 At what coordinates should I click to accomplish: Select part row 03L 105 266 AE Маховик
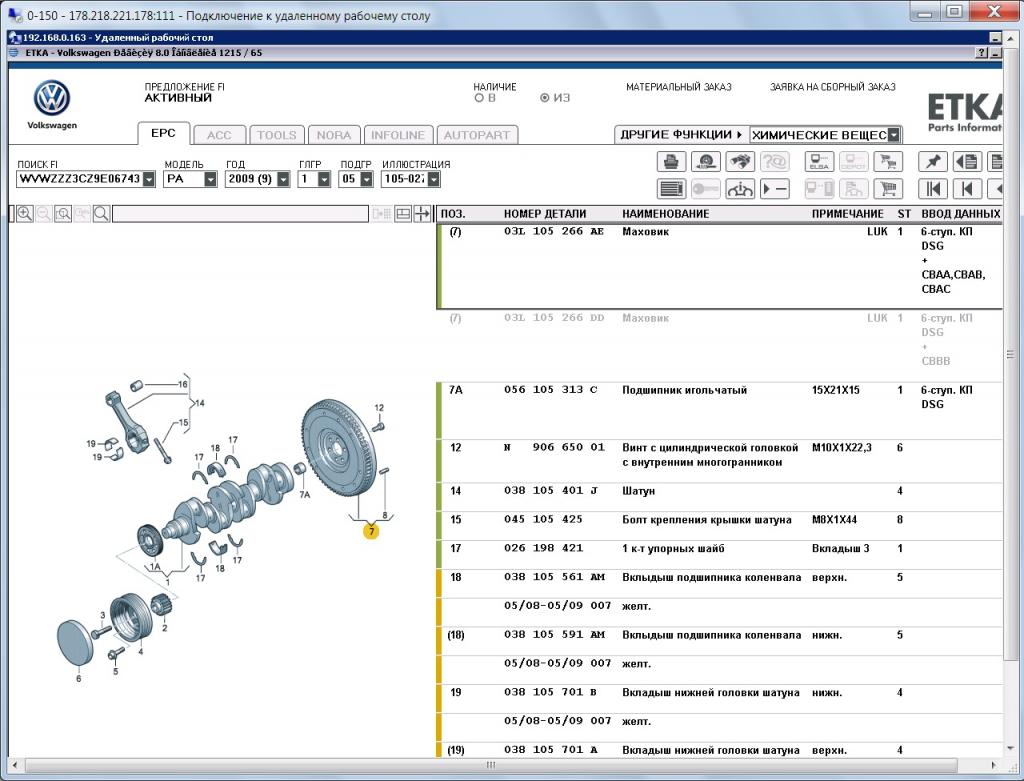click(x=719, y=266)
